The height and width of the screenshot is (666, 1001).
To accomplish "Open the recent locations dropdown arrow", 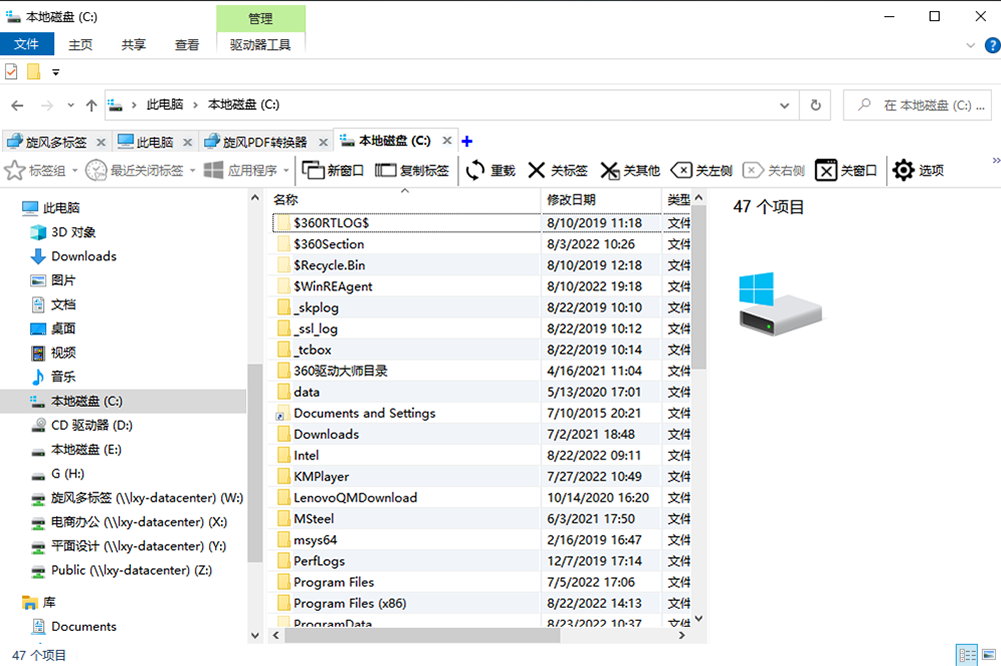I will [x=70, y=105].
